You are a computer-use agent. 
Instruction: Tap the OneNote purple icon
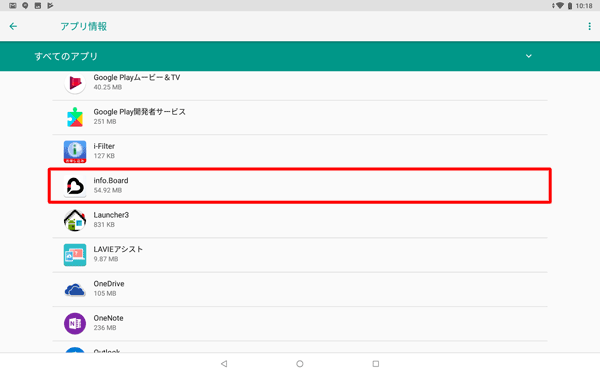tap(75, 324)
